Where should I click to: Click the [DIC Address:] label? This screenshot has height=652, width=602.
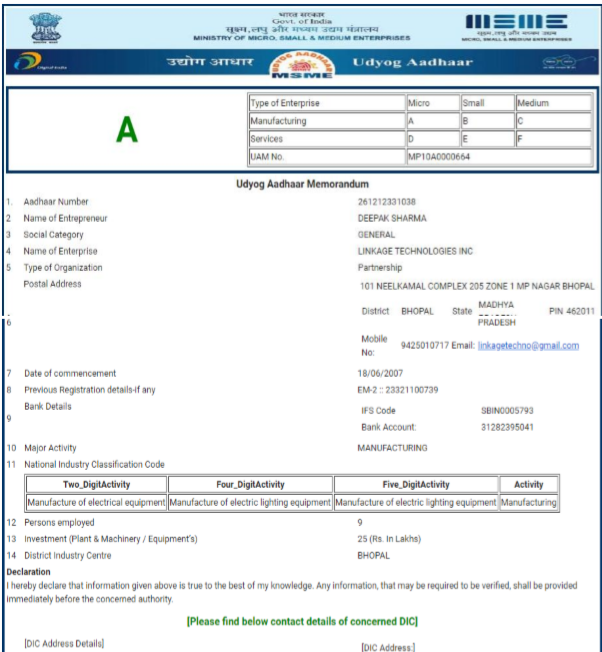click(388, 647)
